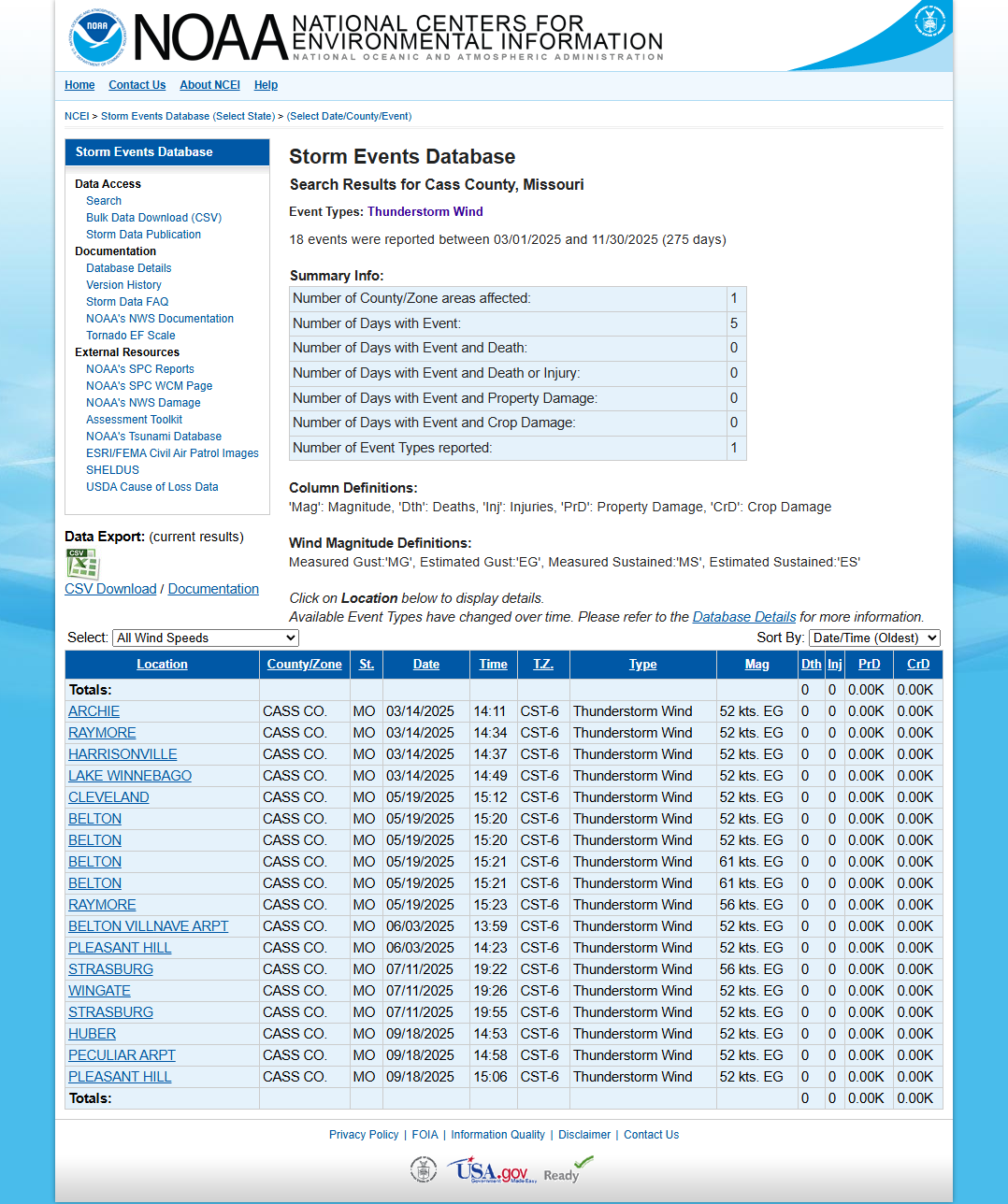Select the LAKE WINNEBAGO location link
Screen dimensions: 1008x1204
[130, 776]
